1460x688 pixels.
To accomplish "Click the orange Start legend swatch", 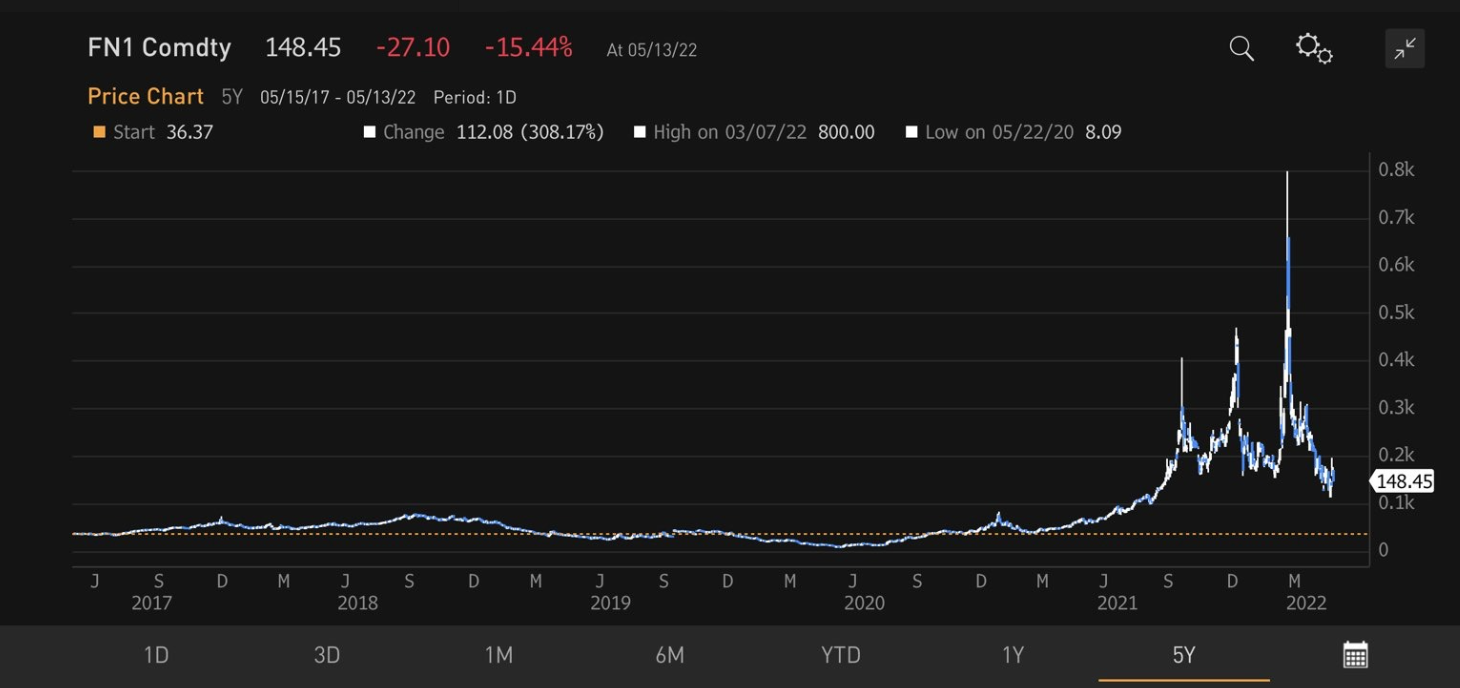I will click(x=99, y=132).
